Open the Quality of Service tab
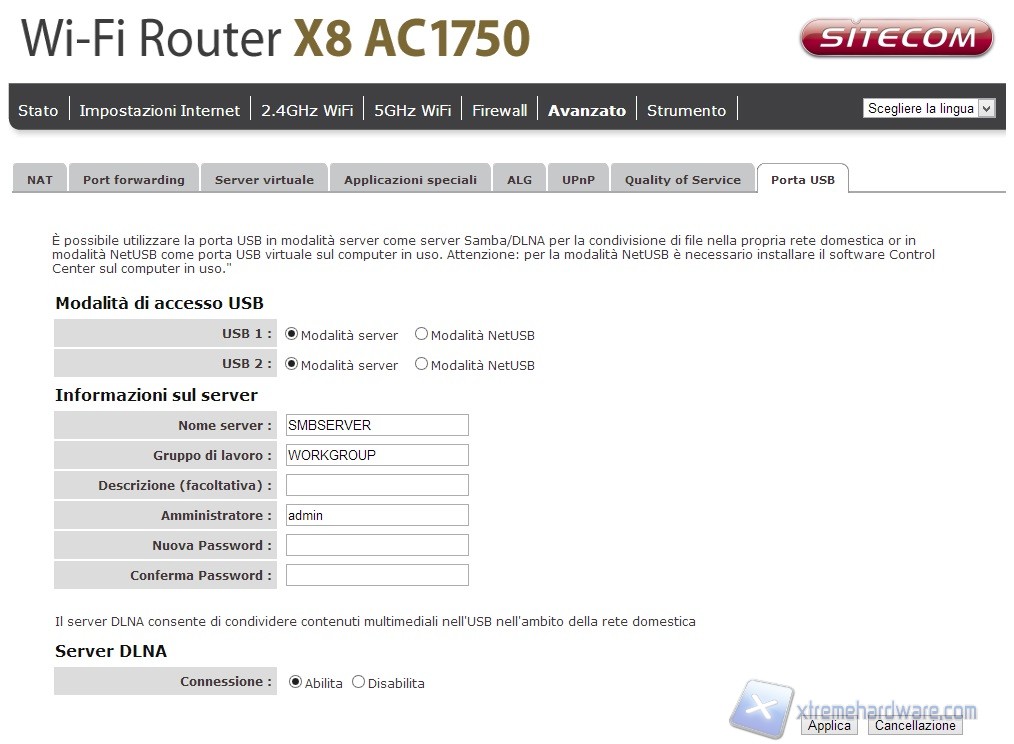The width and height of the screenshot is (1014, 744). [x=683, y=180]
